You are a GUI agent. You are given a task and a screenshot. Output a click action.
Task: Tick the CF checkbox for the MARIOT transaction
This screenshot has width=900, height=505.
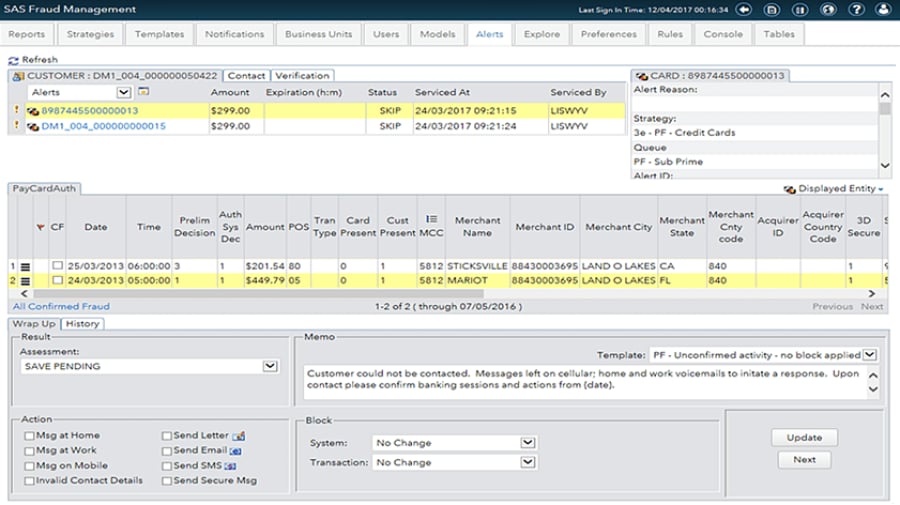click(x=57, y=280)
